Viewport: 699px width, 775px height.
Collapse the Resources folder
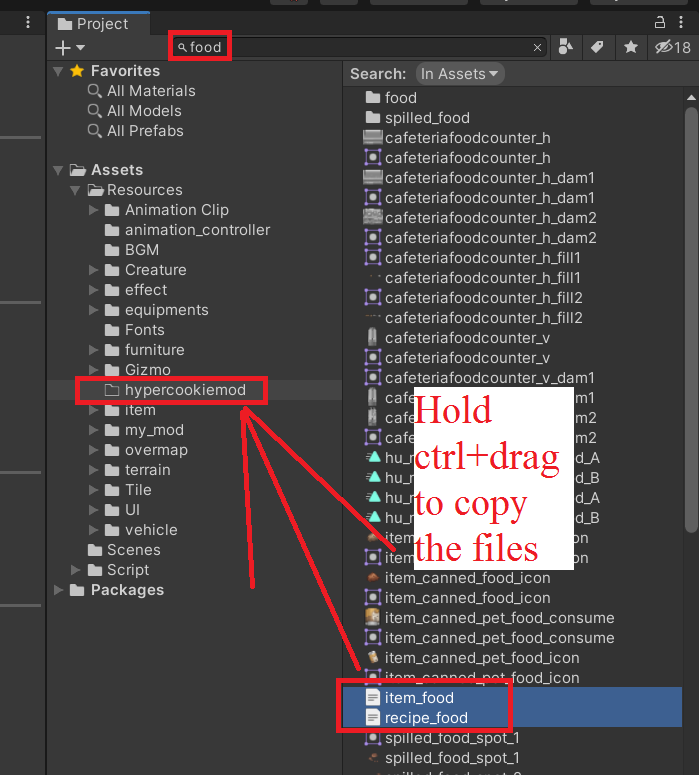[x=76, y=190]
